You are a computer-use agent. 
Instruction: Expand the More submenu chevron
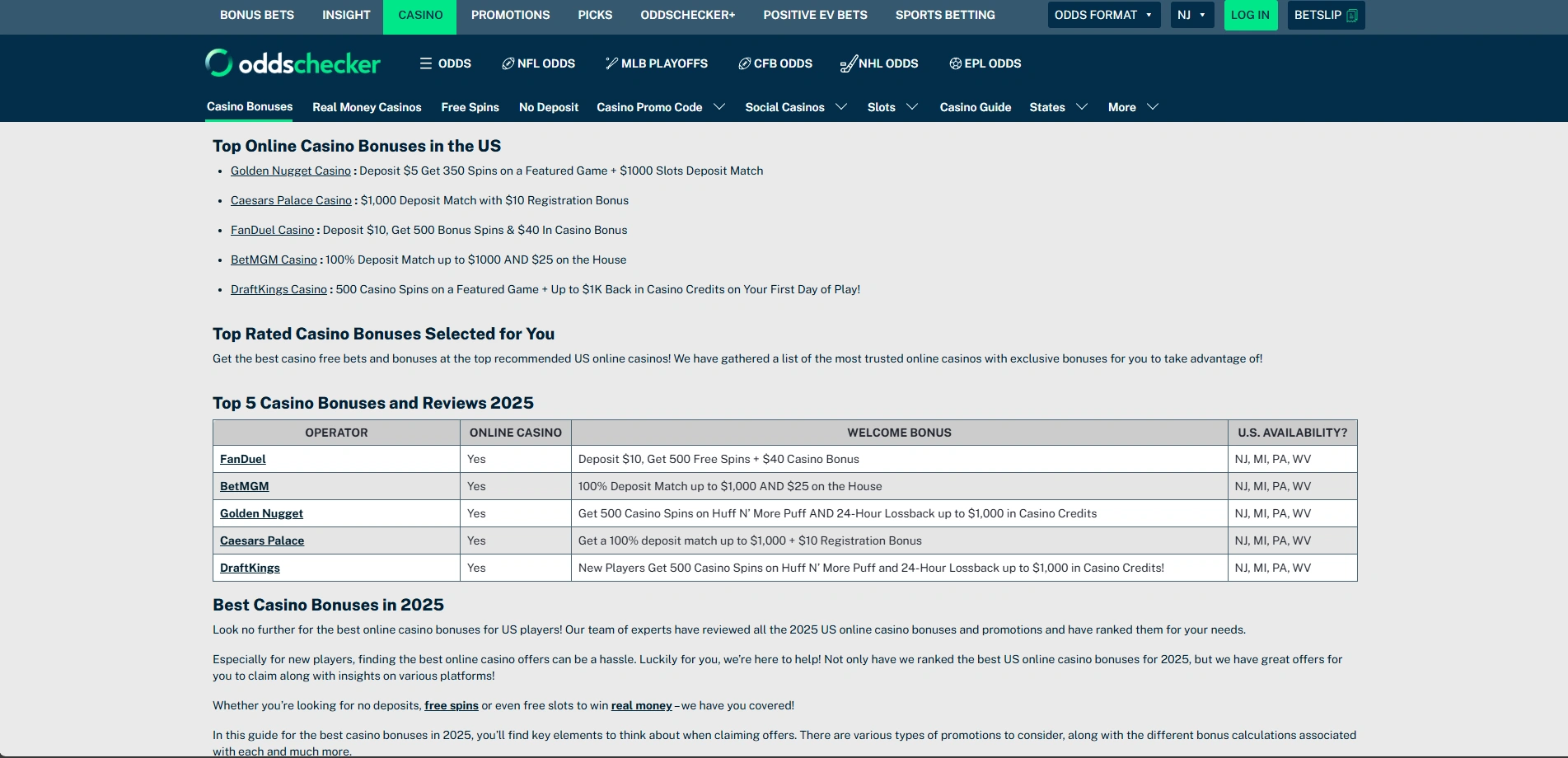pyautogui.click(x=1153, y=107)
